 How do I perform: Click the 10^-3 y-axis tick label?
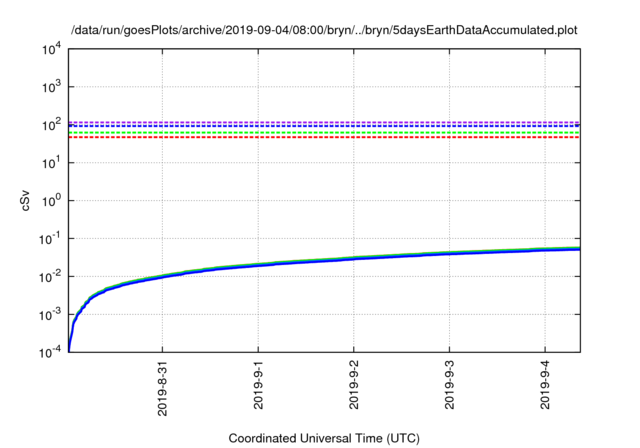[49, 315]
